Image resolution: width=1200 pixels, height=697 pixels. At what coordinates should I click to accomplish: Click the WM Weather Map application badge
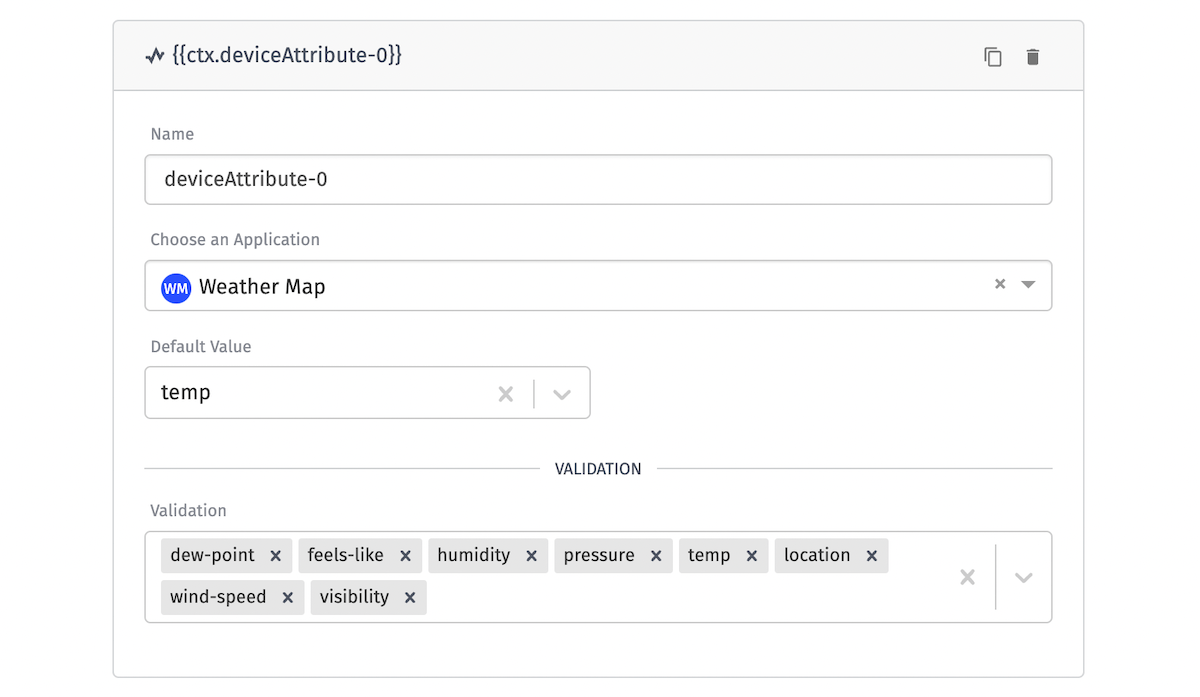(176, 287)
